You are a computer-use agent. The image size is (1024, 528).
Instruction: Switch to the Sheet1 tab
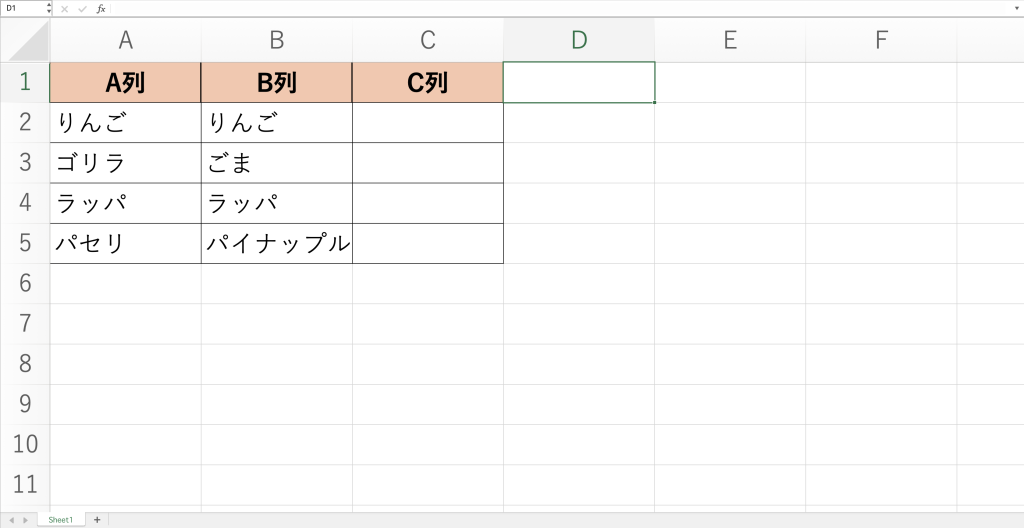(x=61, y=520)
